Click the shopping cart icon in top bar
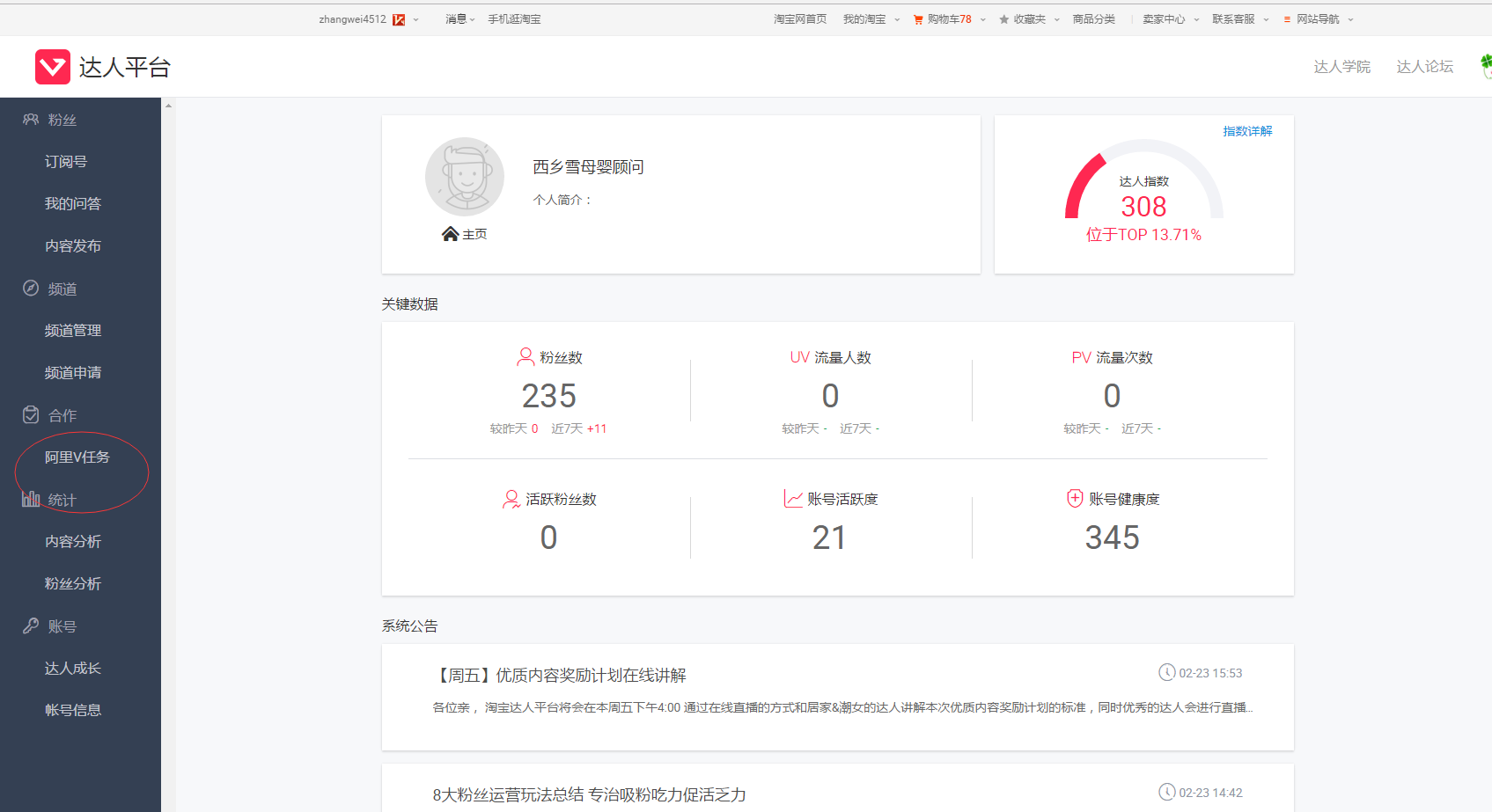 919,19
